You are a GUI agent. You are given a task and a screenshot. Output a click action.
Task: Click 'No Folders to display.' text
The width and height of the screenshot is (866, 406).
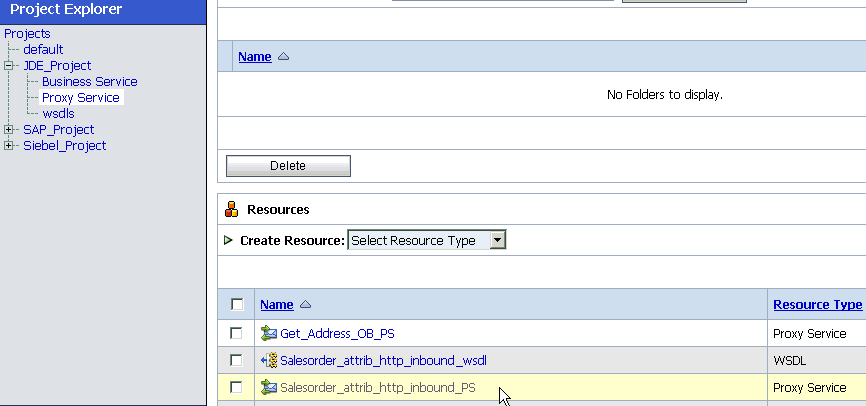point(664,94)
